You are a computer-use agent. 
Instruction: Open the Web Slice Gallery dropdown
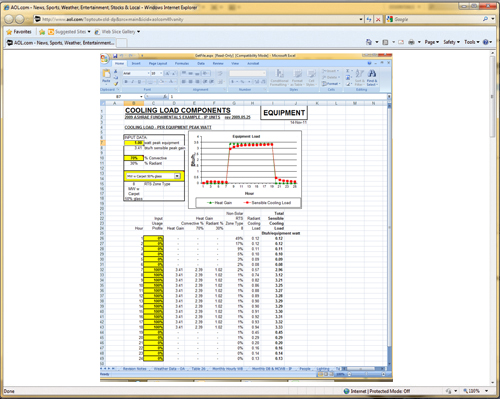139,32
